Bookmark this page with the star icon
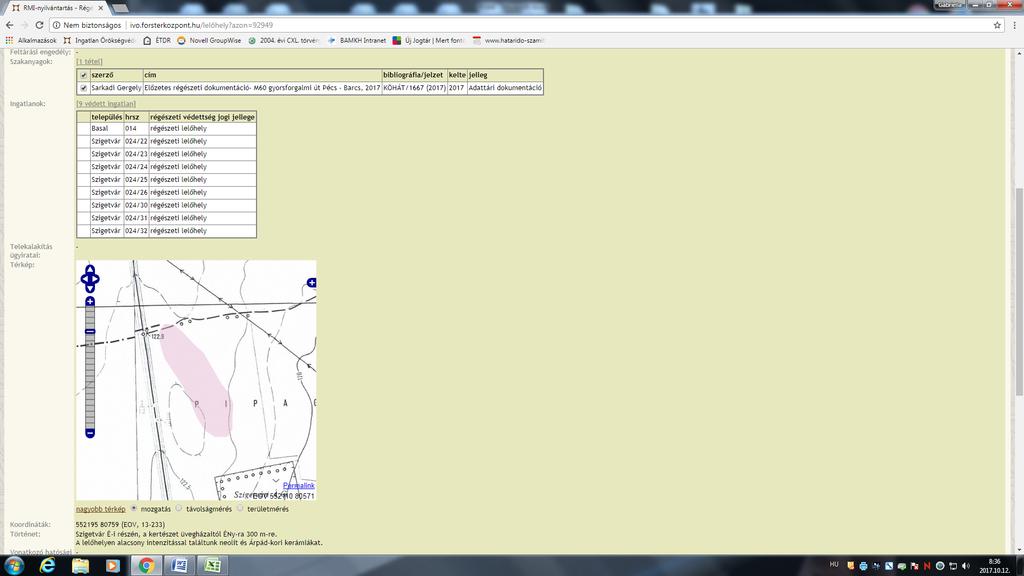The height and width of the screenshot is (576, 1024). 997,25
